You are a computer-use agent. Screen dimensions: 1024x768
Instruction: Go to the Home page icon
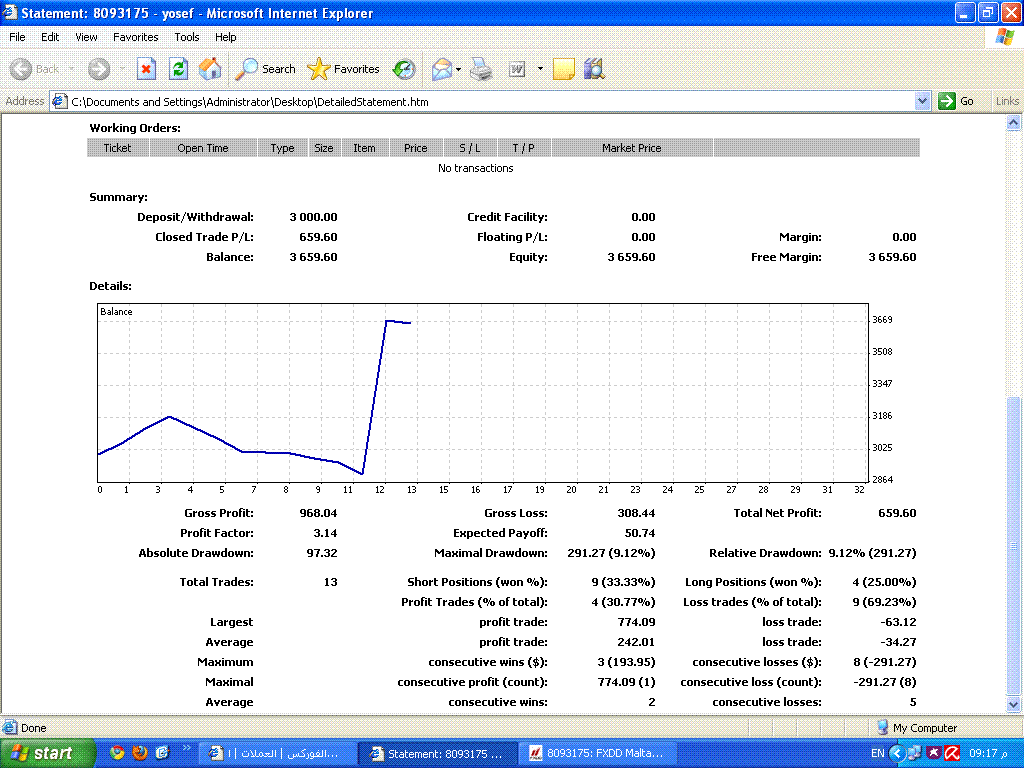point(210,69)
